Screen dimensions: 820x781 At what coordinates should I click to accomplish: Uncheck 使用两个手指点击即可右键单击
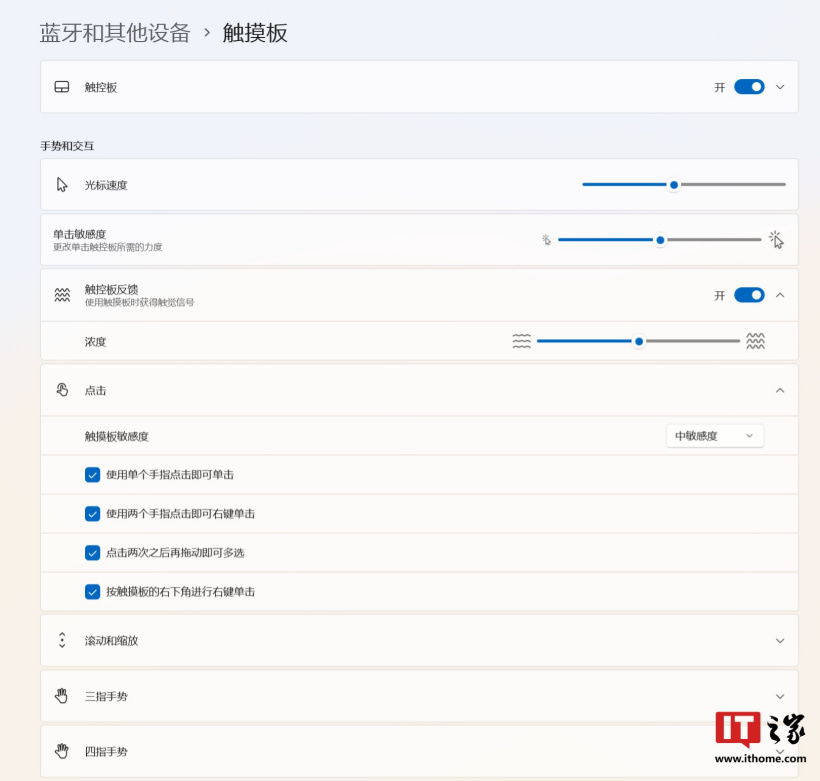pos(93,514)
